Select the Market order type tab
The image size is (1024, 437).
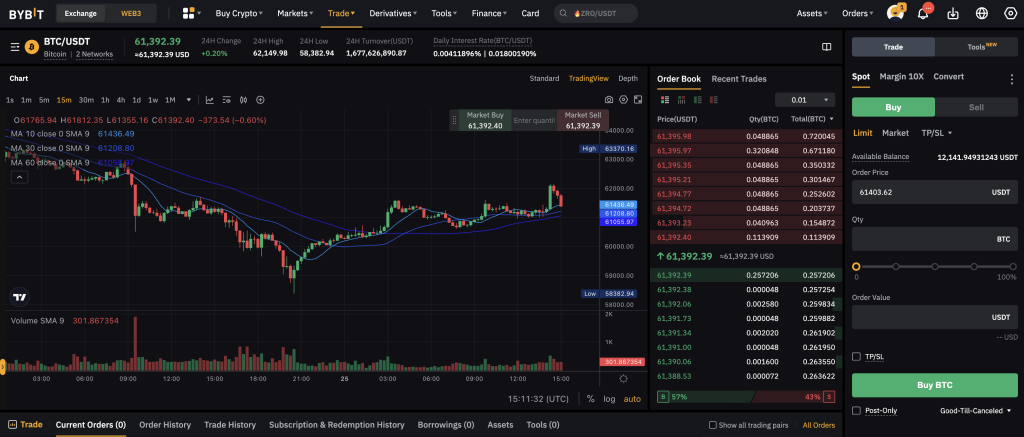(x=895, y=133)
